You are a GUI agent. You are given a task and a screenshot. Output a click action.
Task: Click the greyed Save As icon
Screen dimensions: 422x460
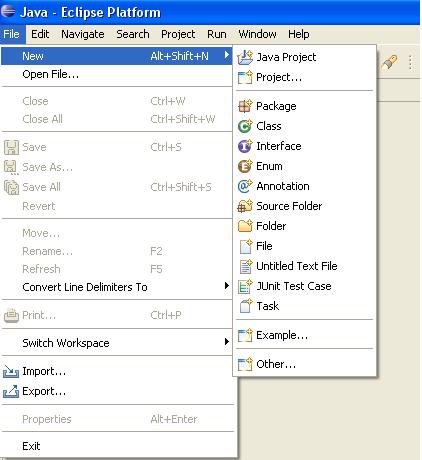click(x=11, y=167)
